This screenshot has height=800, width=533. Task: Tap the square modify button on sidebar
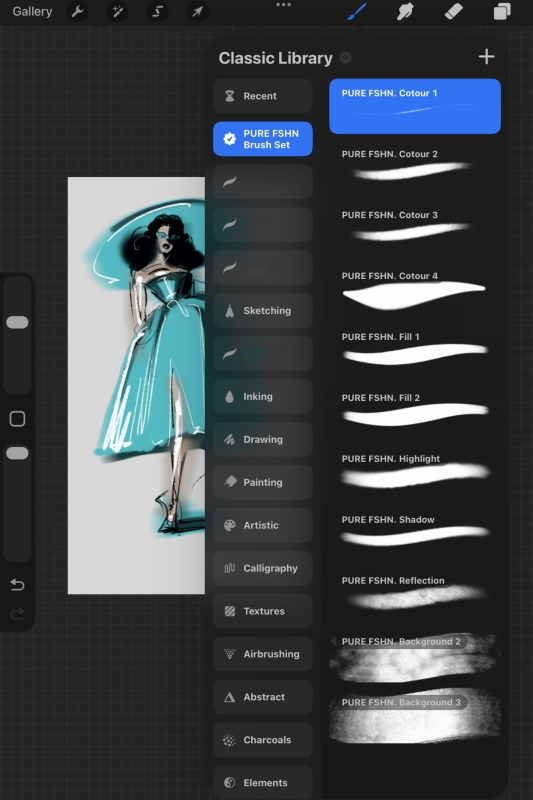click(17, 419)
